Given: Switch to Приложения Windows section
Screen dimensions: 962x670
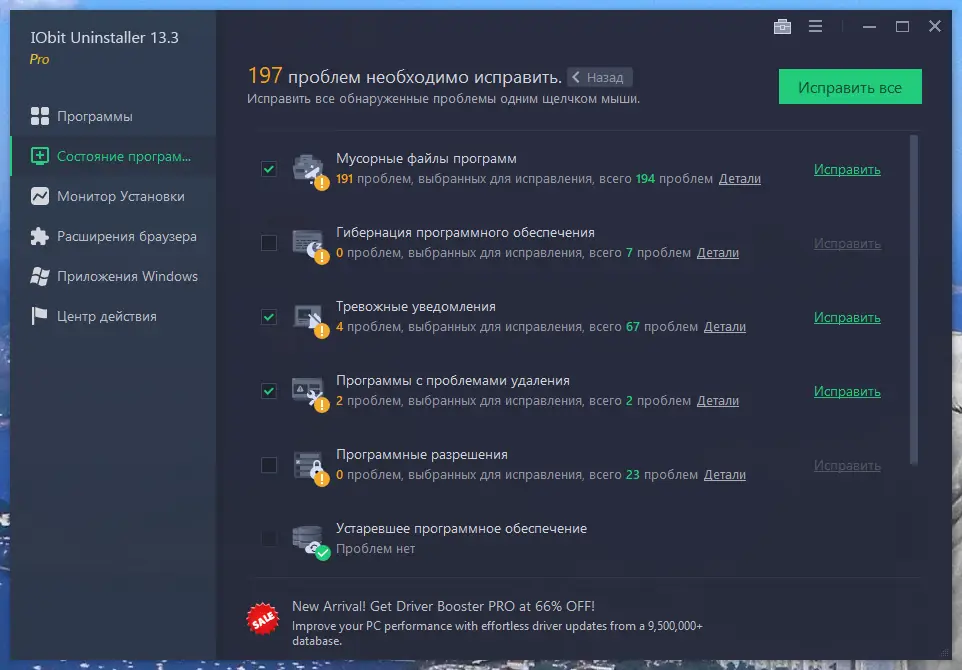Looking at the screenshot, I should (x=113, y=276).
